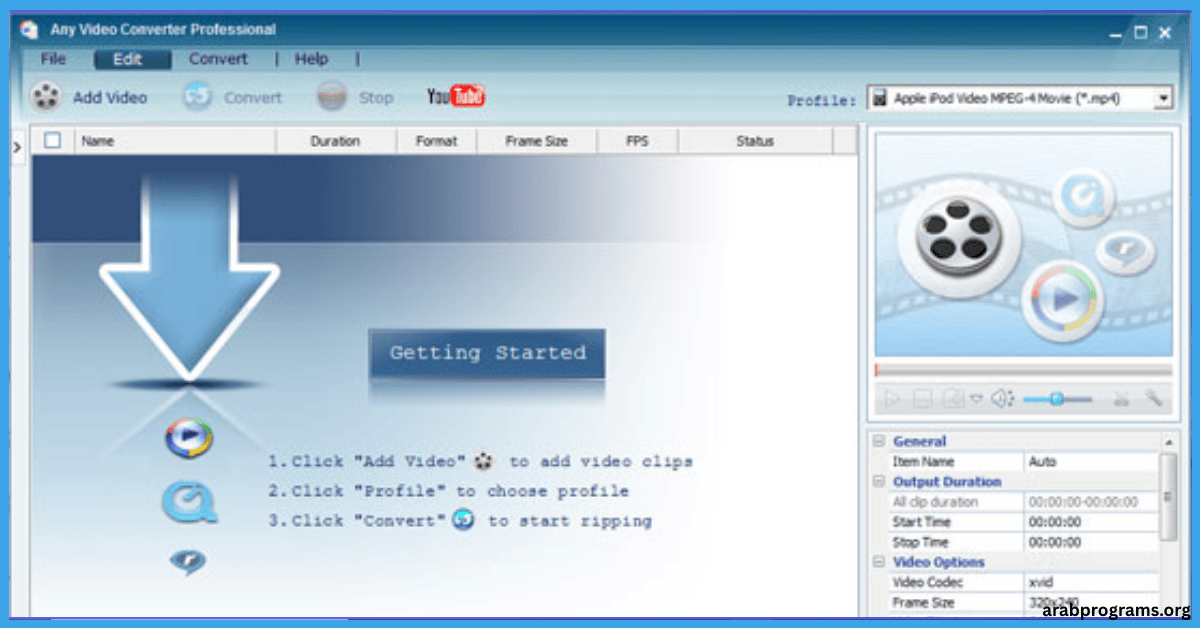The width and height of the screenshot is (1200, 628).
Task: Click the snapshot button under the preview
Action: (953, 399)
